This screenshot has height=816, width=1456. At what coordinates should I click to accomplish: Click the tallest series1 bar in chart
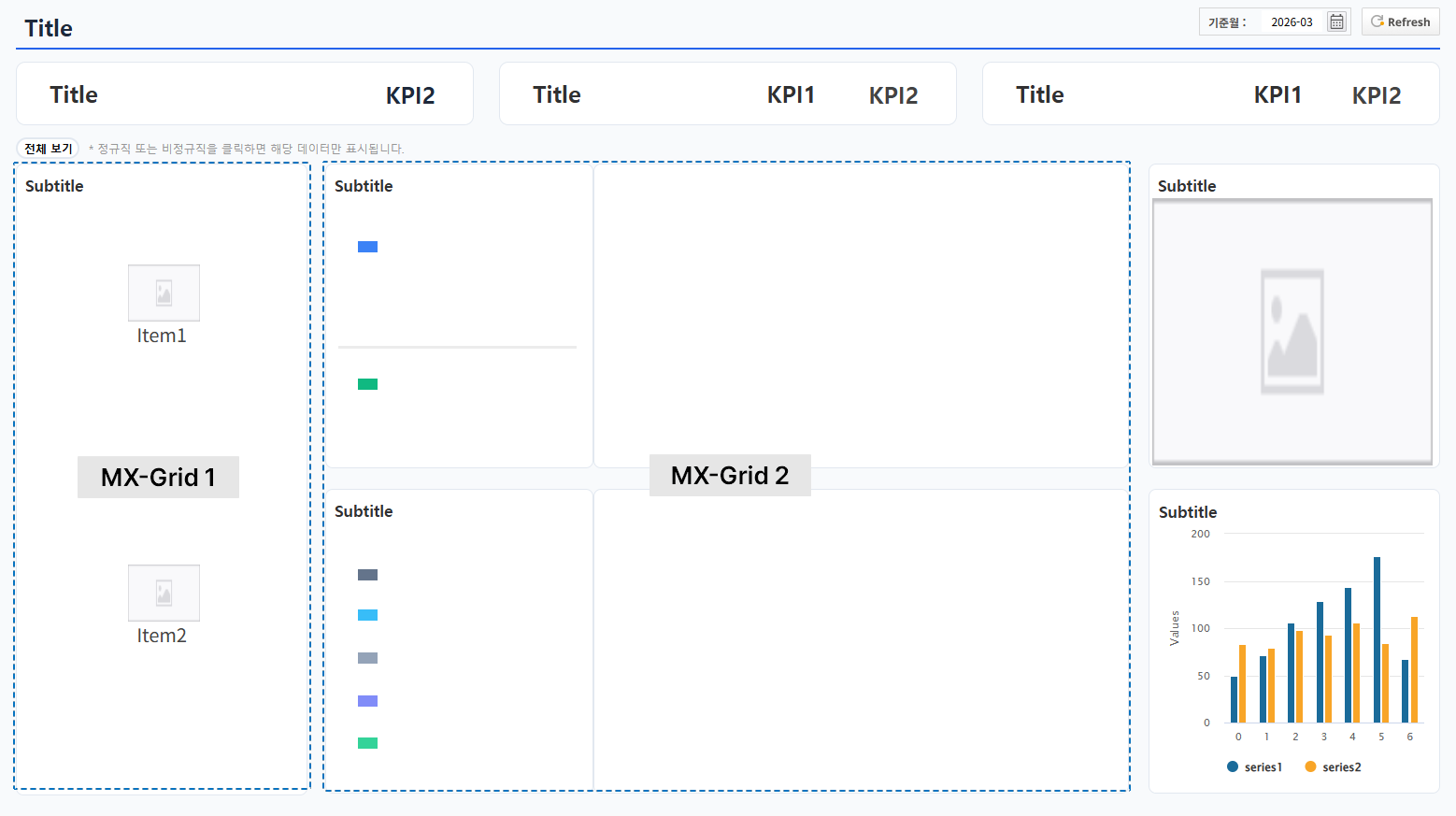1377,639
